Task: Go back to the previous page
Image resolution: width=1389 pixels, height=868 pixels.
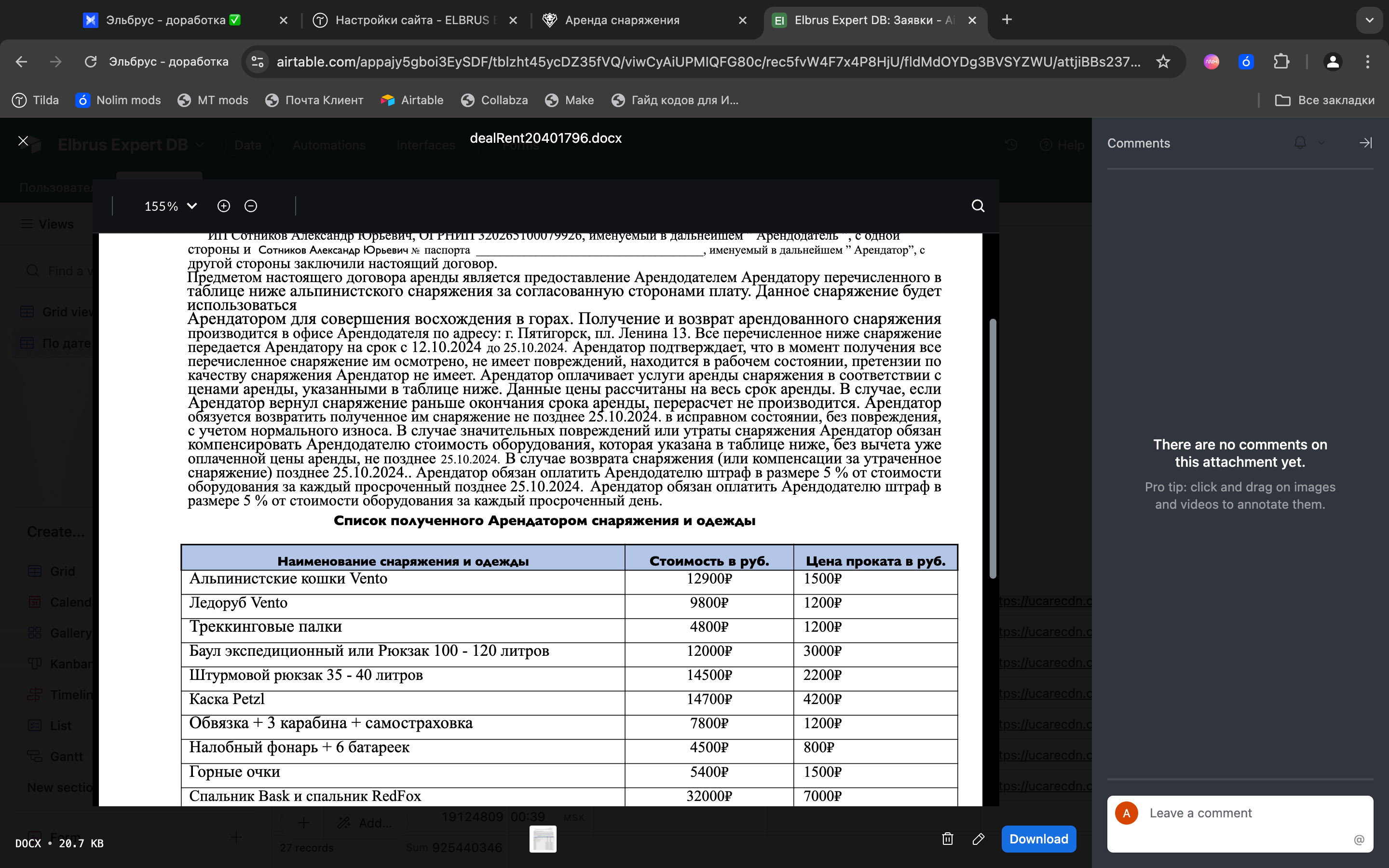Action: tap(21, 61)
